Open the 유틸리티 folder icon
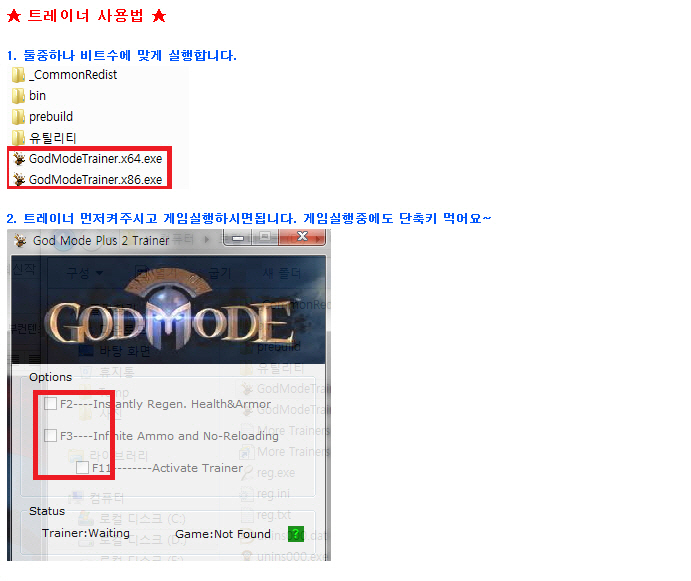Screen dimensions: 691x581 pos(18,138)
